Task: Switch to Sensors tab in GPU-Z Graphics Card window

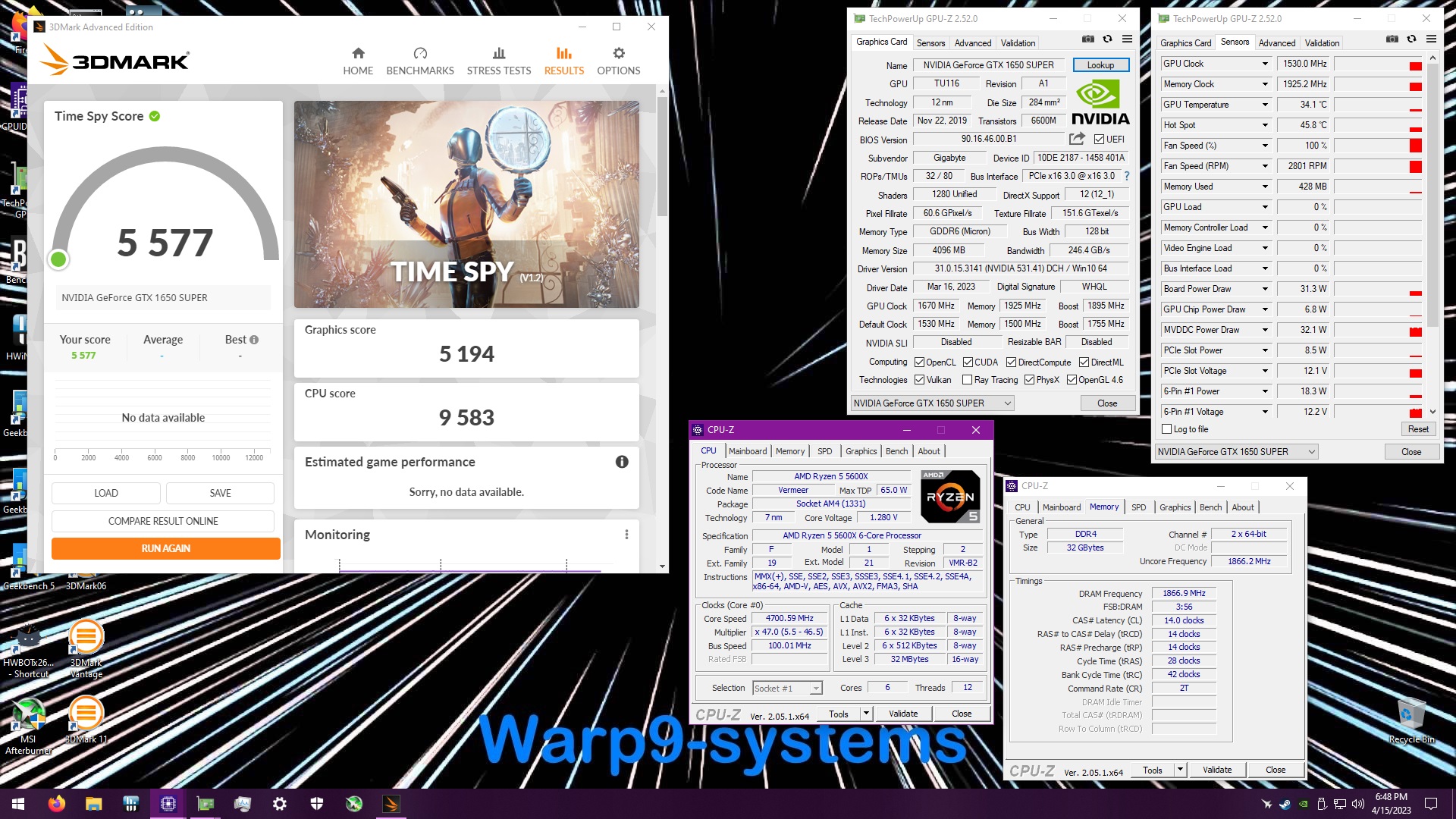Action: (930, 43)
